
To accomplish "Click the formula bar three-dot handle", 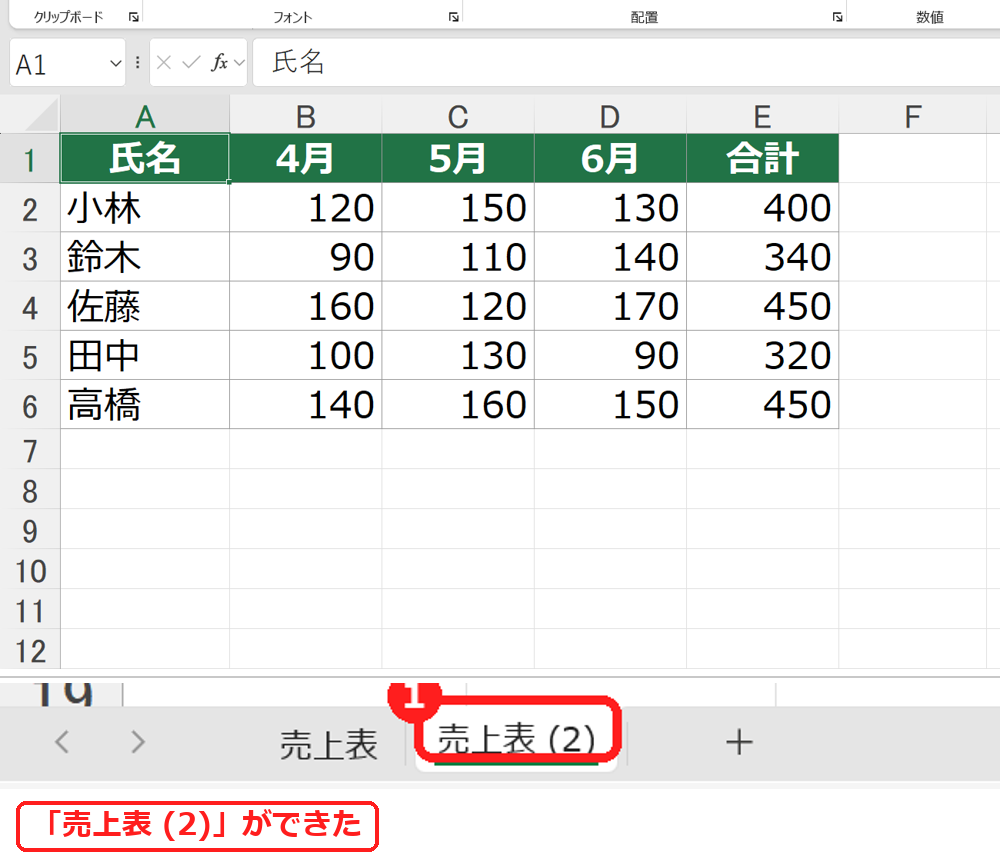I will 138,62.
